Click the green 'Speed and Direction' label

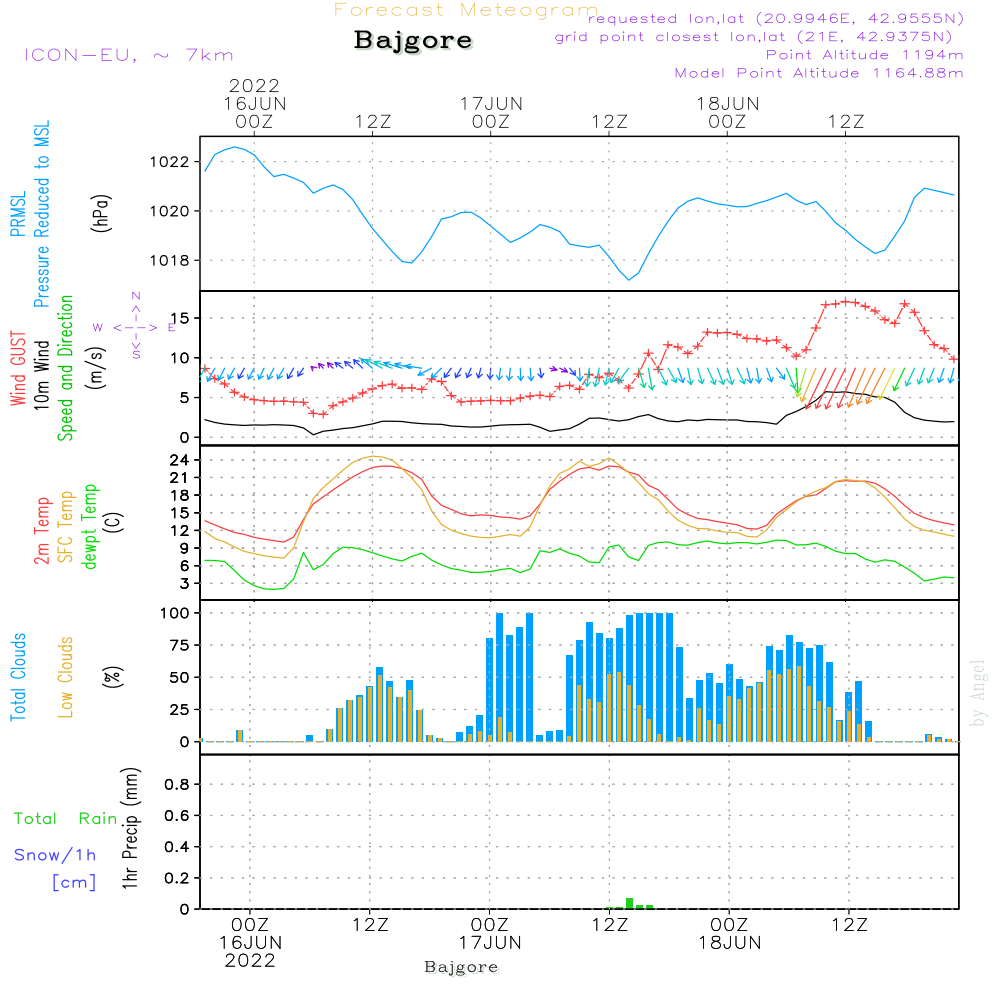coord(66,368)
